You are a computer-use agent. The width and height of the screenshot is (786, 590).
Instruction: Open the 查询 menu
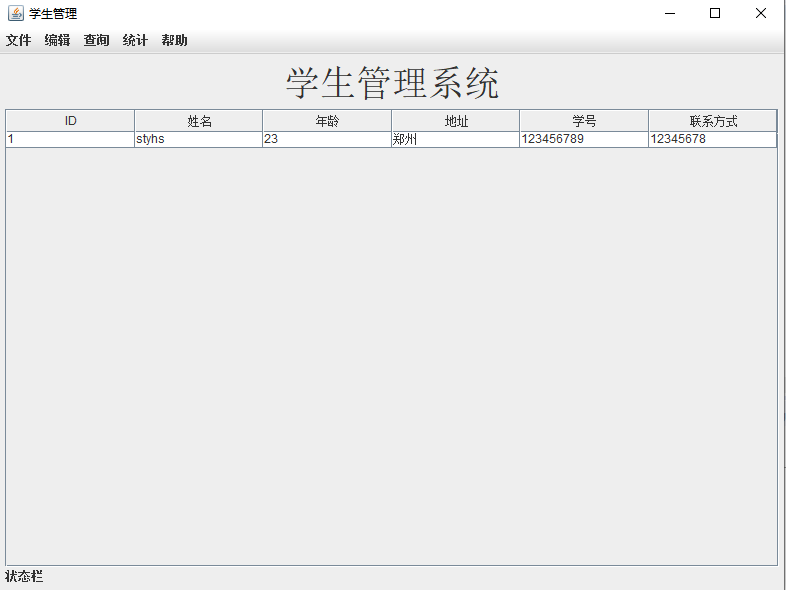[x=96, y=40]
